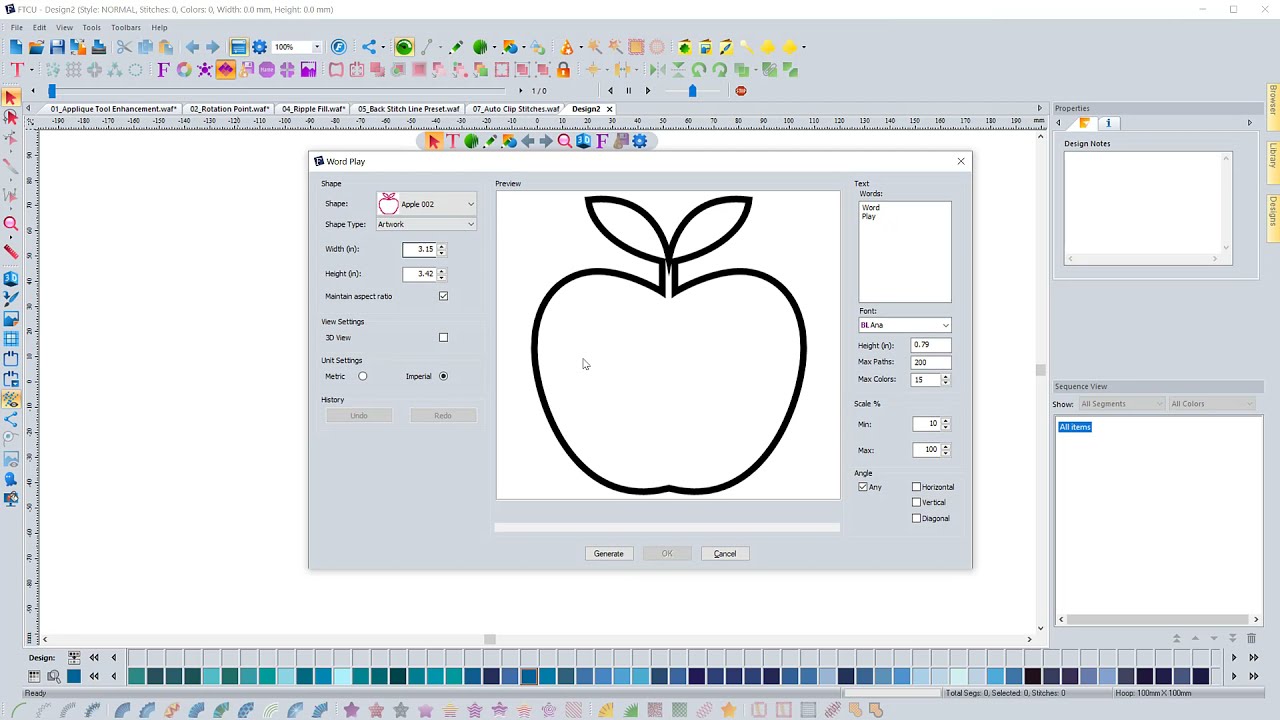Click the red stop sign icon
Image resolution: width=1280 pixels, height=720 pixels.
(x=741, y=91)
